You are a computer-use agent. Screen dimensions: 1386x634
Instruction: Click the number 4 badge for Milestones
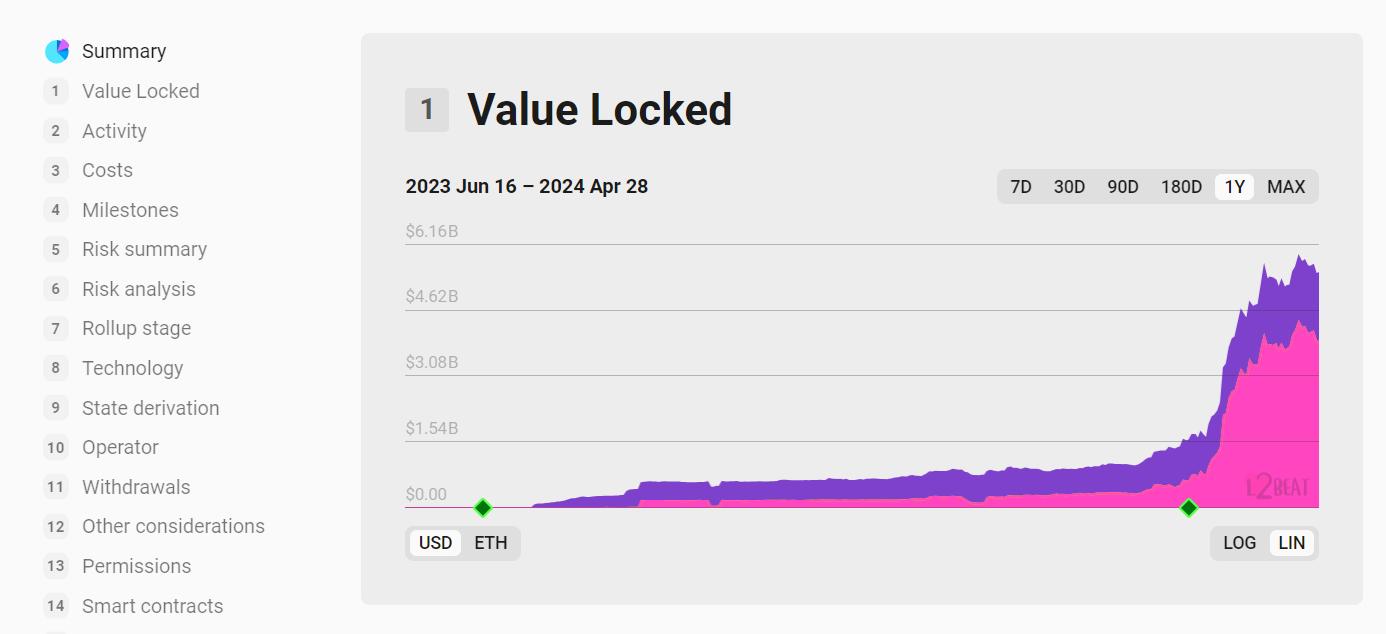[x=56, y=210]
